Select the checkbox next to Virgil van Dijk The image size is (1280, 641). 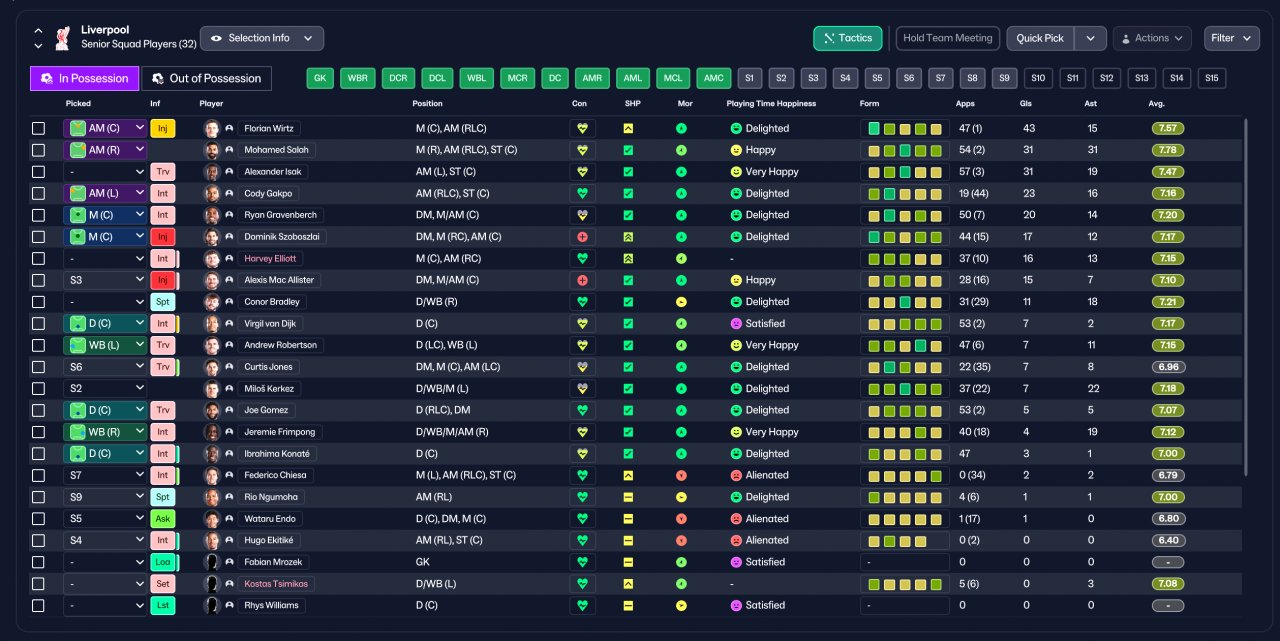38,324
